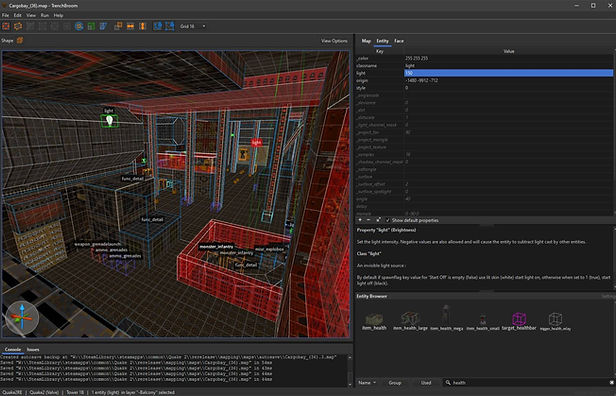Select item_health_mega entity thumbnail
The width and height of the screenshot is (616, 396).
click(x=446, y=317)
